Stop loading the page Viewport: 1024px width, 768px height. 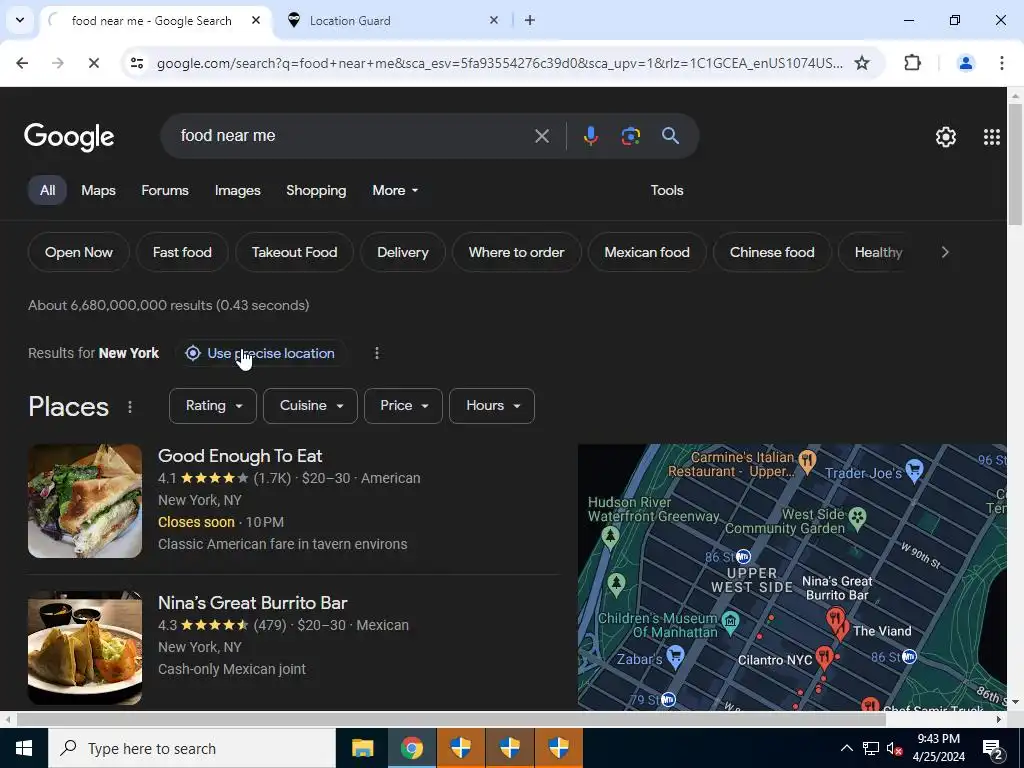[93, 63]
